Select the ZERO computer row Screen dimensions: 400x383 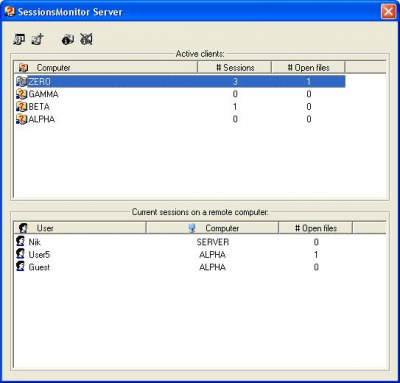[x=180, y=81]
